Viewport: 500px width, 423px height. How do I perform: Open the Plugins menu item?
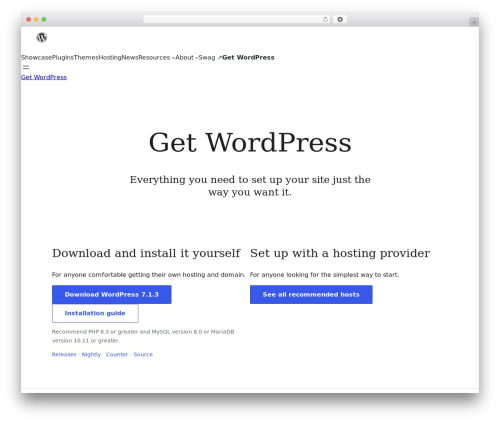pyautogui.click(x=63, y=57)
